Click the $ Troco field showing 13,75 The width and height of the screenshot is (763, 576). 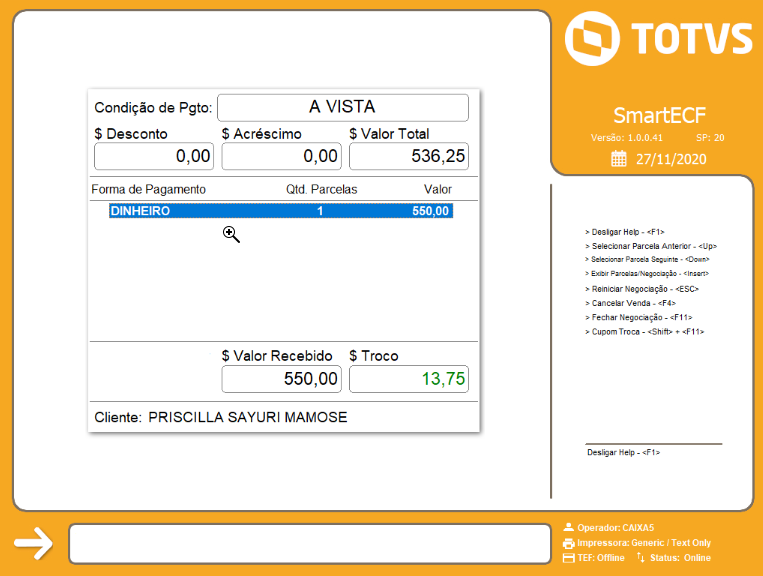click(409, 379)
